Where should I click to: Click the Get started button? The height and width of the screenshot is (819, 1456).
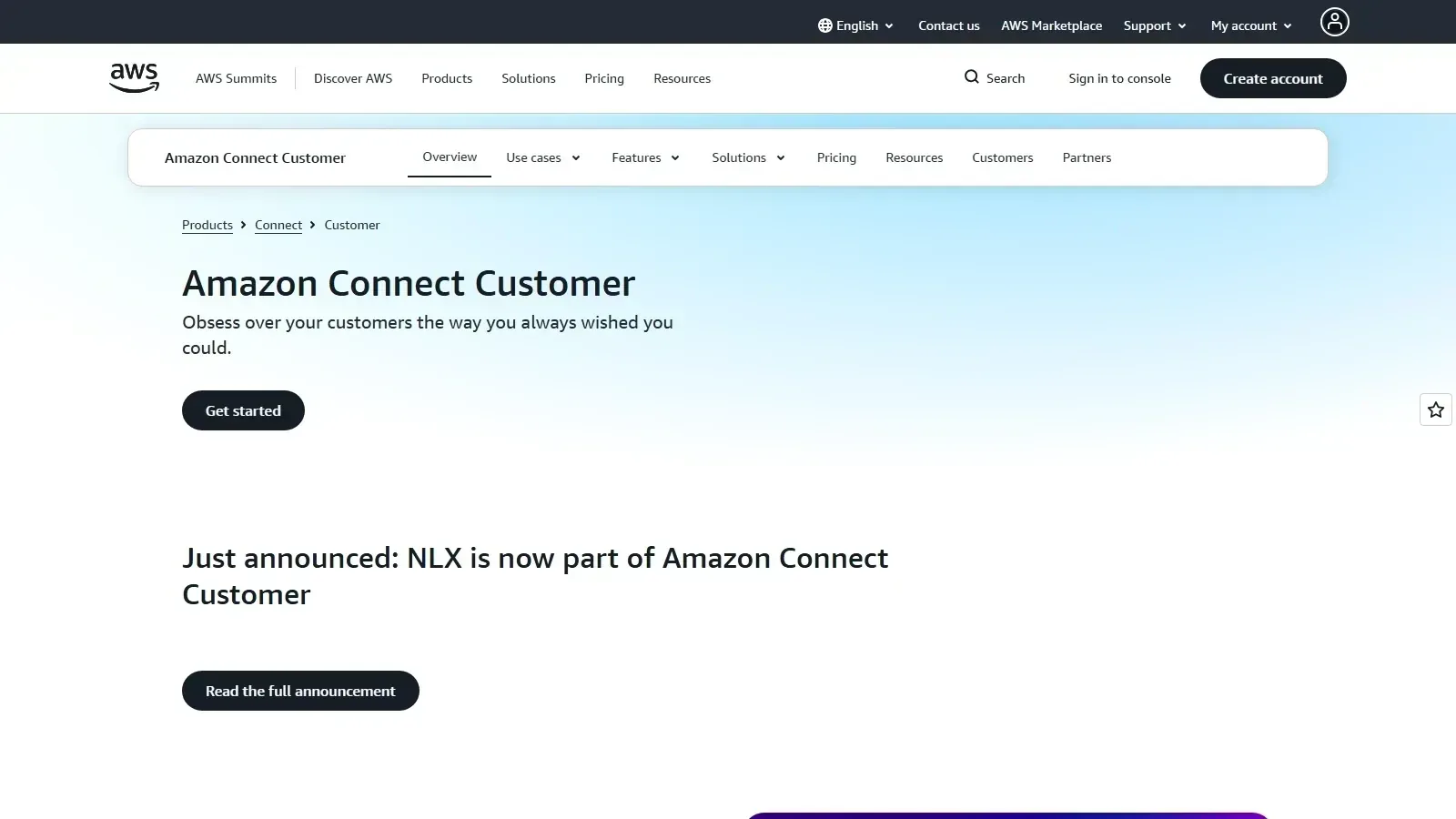[243, 410]
